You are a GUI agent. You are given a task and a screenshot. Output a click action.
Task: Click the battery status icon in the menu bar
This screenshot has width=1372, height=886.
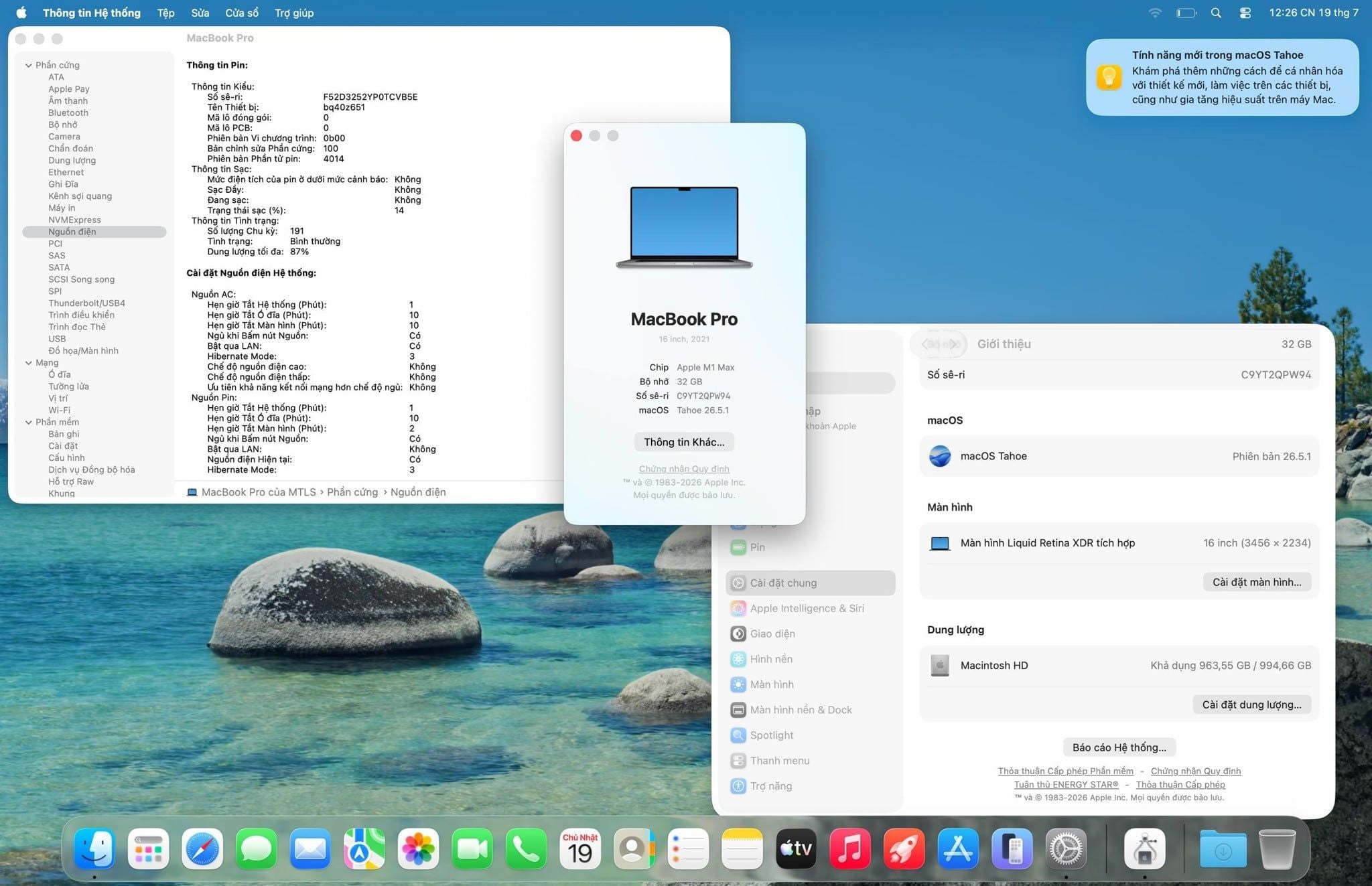click(1186, 13)
